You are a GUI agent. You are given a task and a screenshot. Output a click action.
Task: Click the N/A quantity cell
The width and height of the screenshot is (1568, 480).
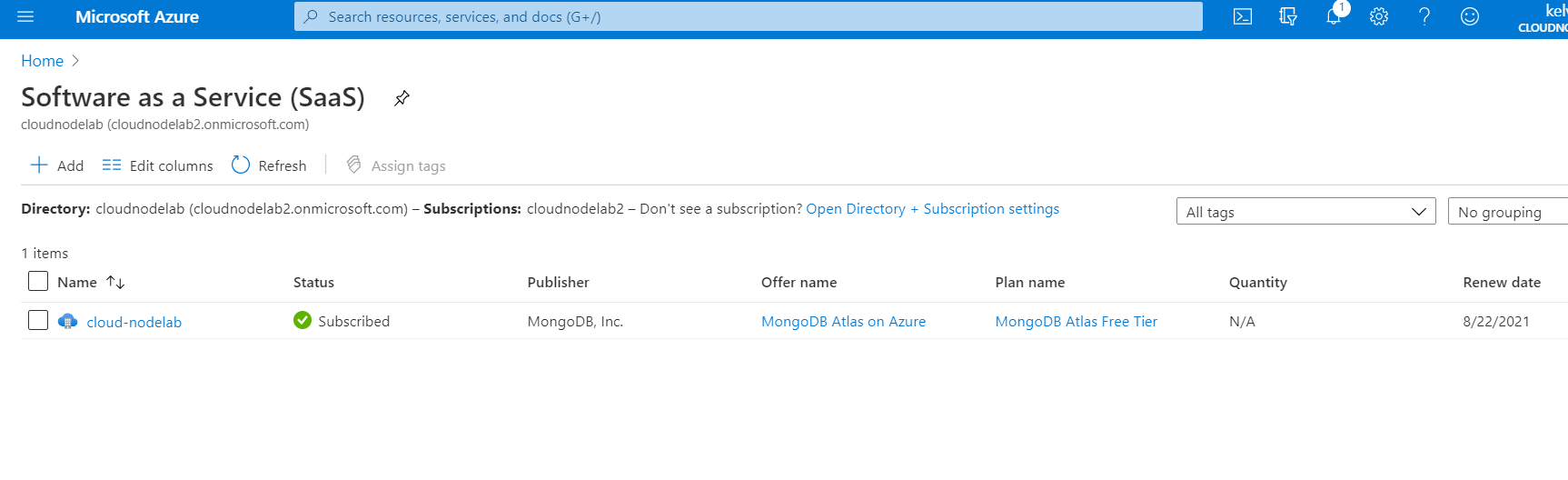click(1242, 321)
